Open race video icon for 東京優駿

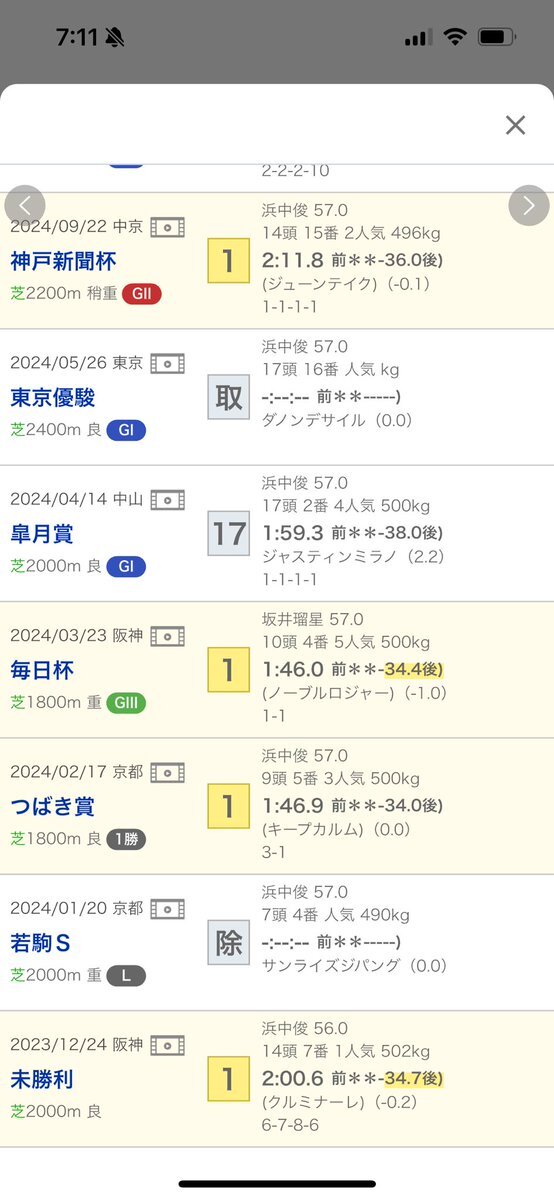coord(168,363)
